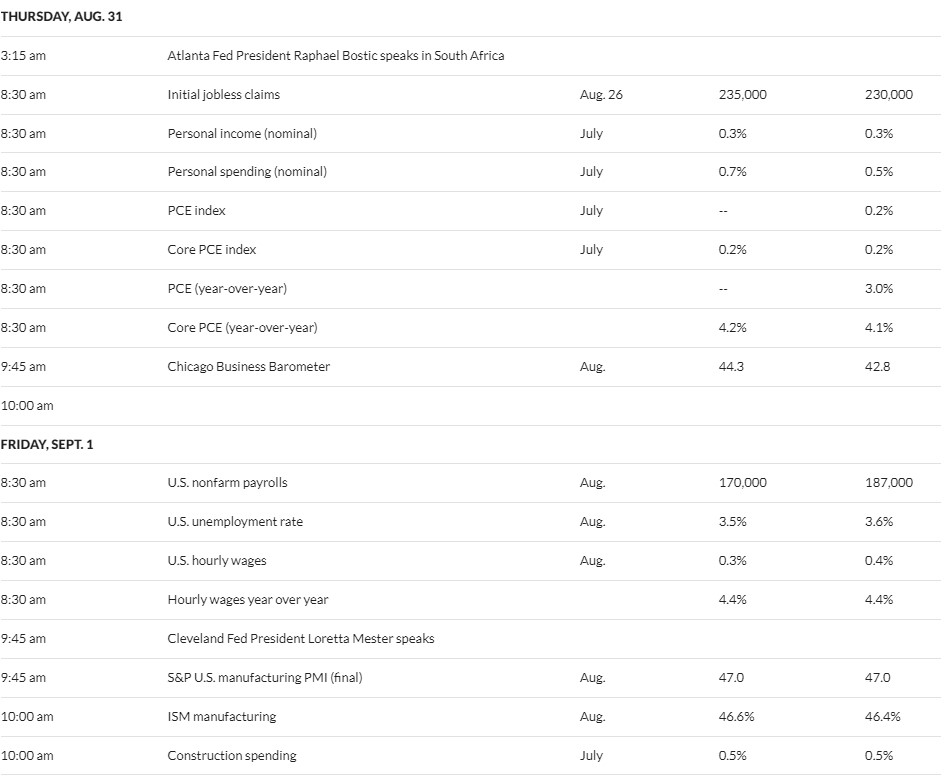The height and width of the screenshot is (781, 945).
Task: Open the Construction spending report
Action: coord(231,756)
